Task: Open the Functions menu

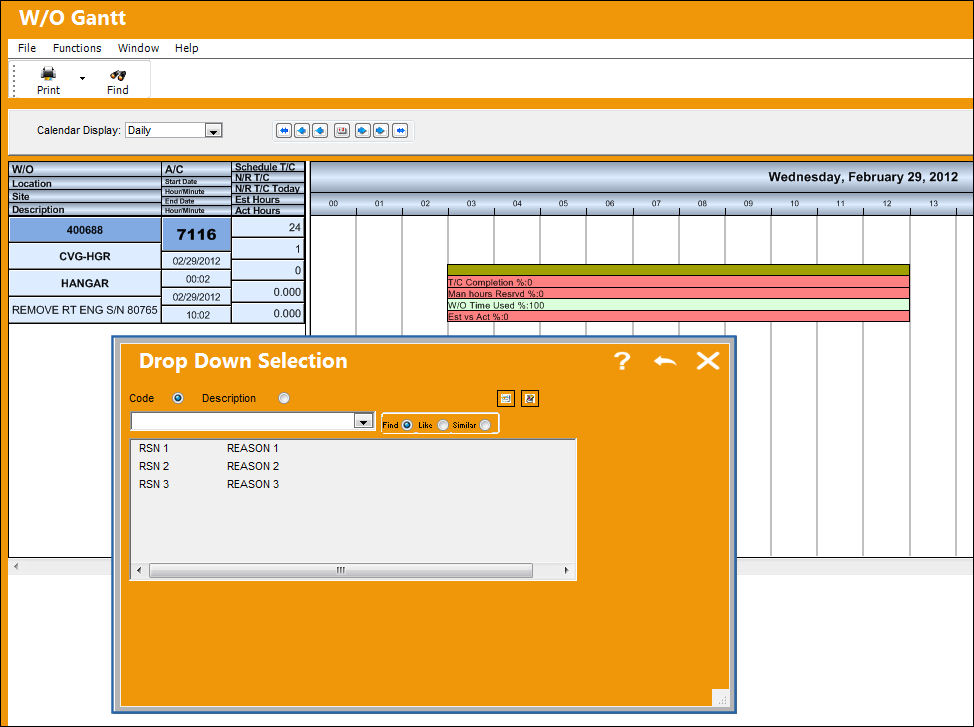Action: [77, 48]
